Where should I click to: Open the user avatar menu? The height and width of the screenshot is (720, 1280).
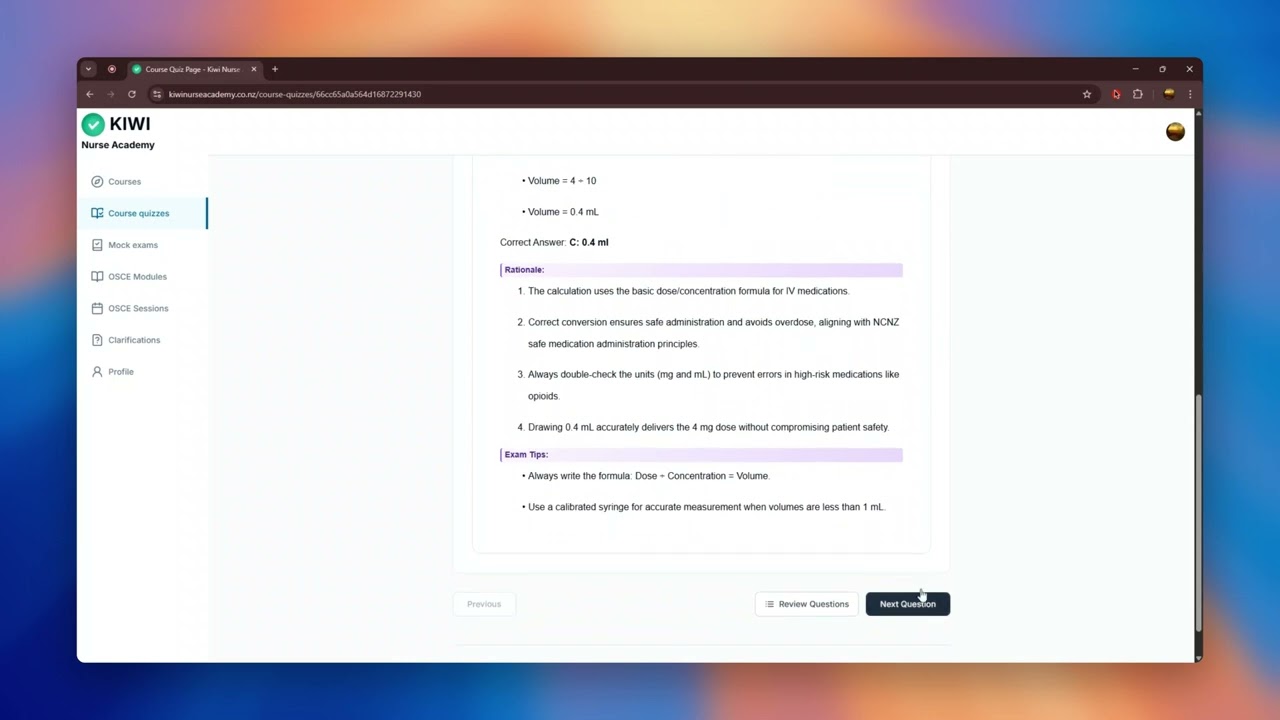click(1175, 132)
